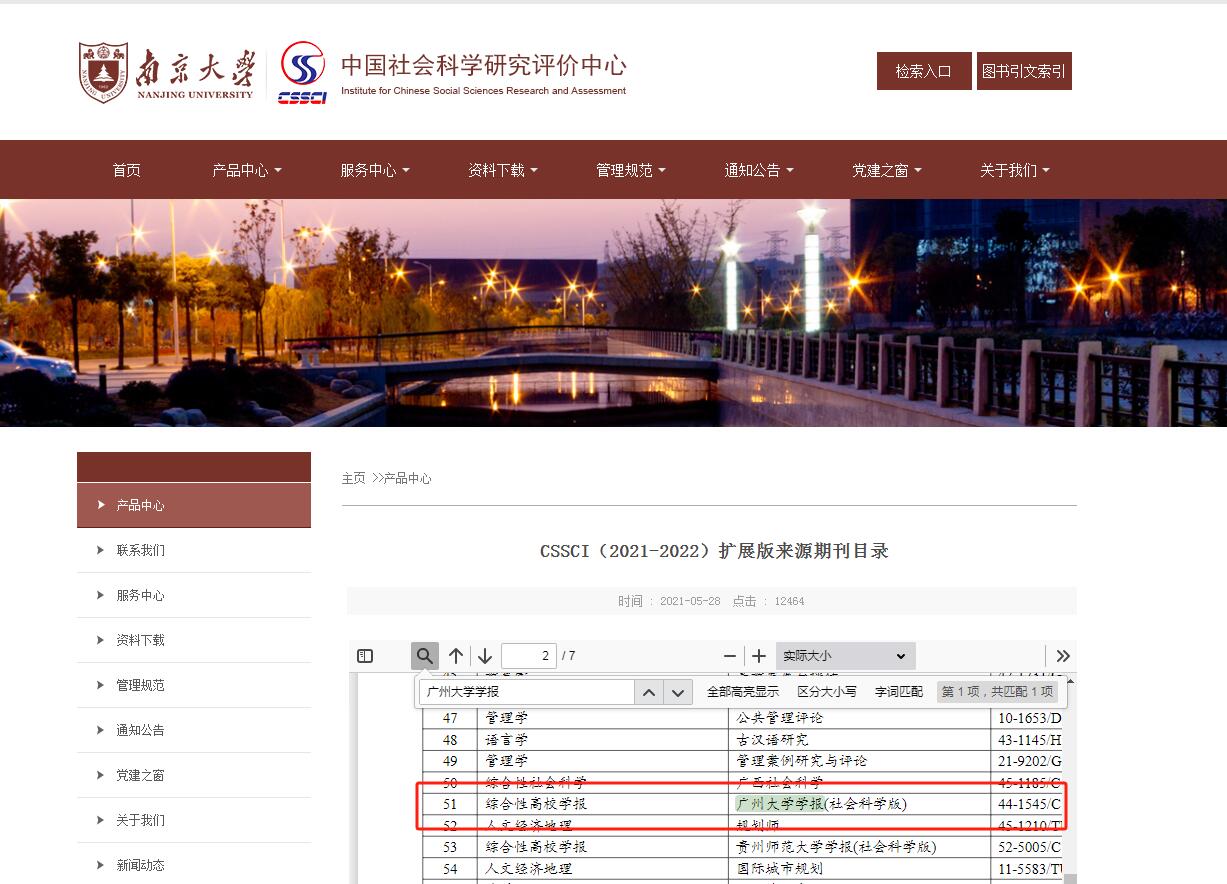
Task: Click the PDF page number field
Action: (529, 656)
